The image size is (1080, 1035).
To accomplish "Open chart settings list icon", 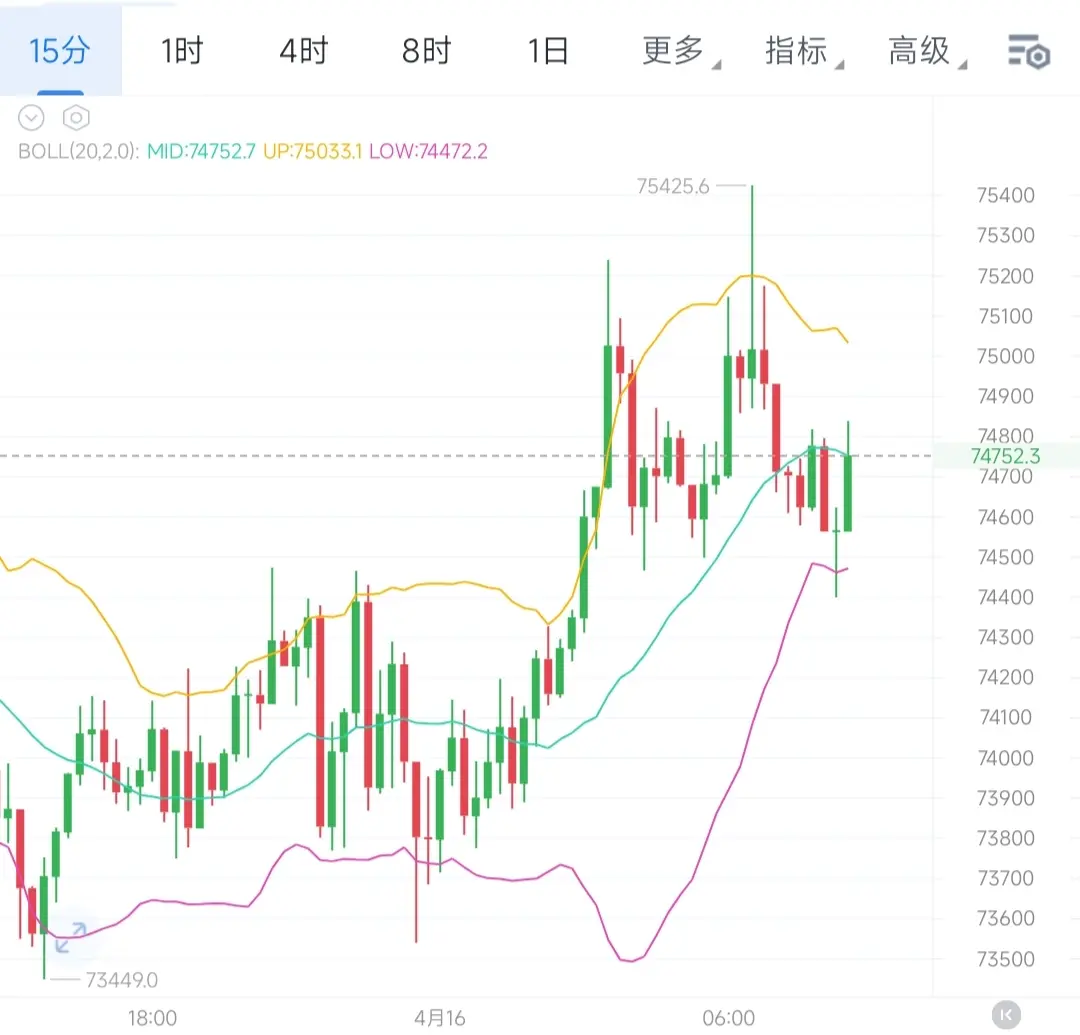I will pyautogui.click(x=1028, y=52).
